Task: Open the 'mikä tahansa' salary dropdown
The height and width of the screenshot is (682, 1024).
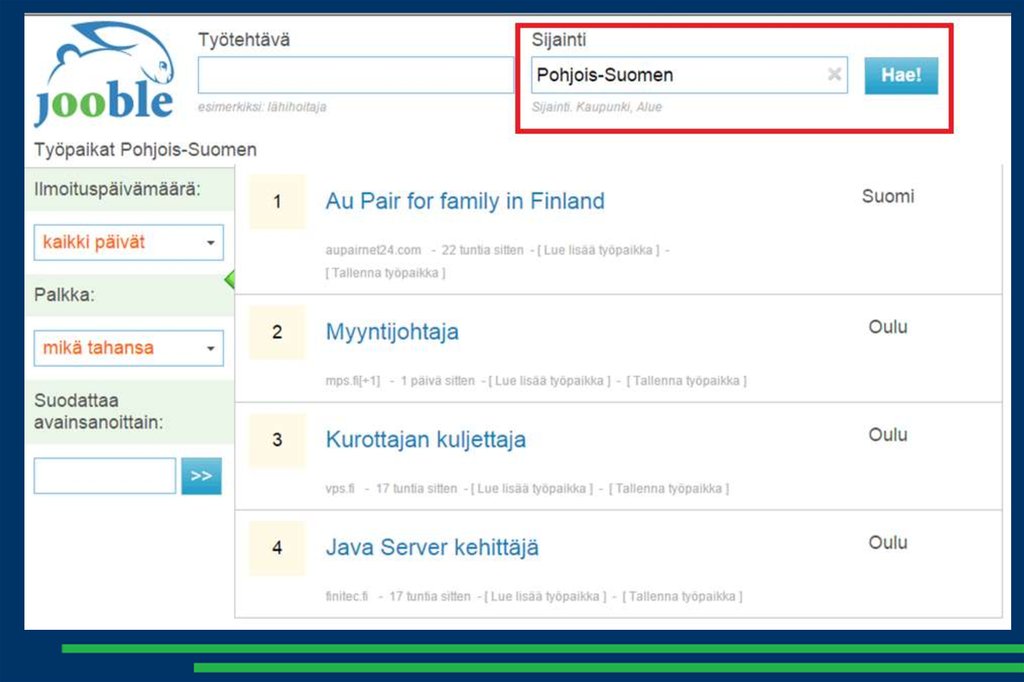Action: [x=128, y=348]
